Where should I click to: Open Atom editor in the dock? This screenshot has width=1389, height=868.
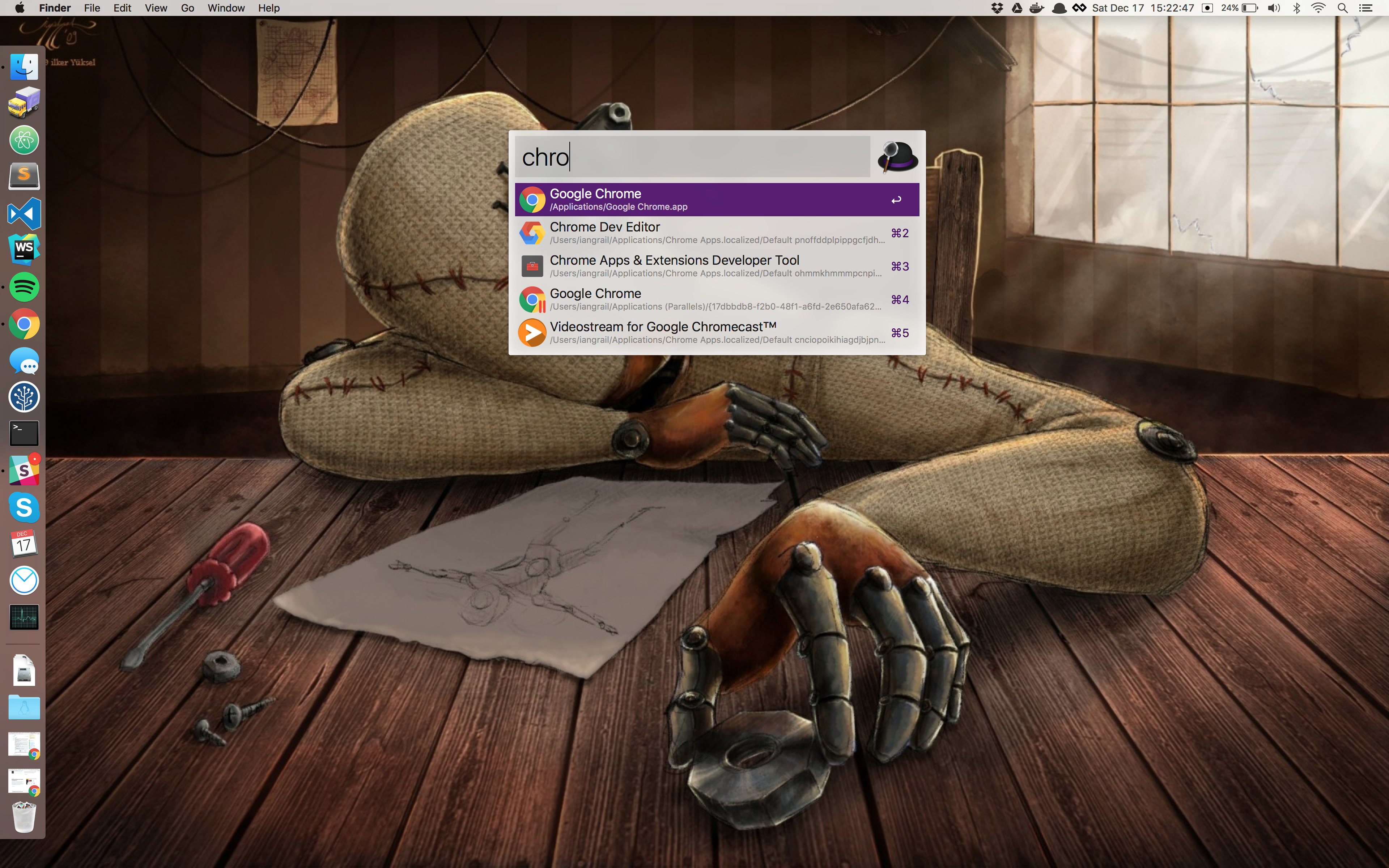coord(24,140)
